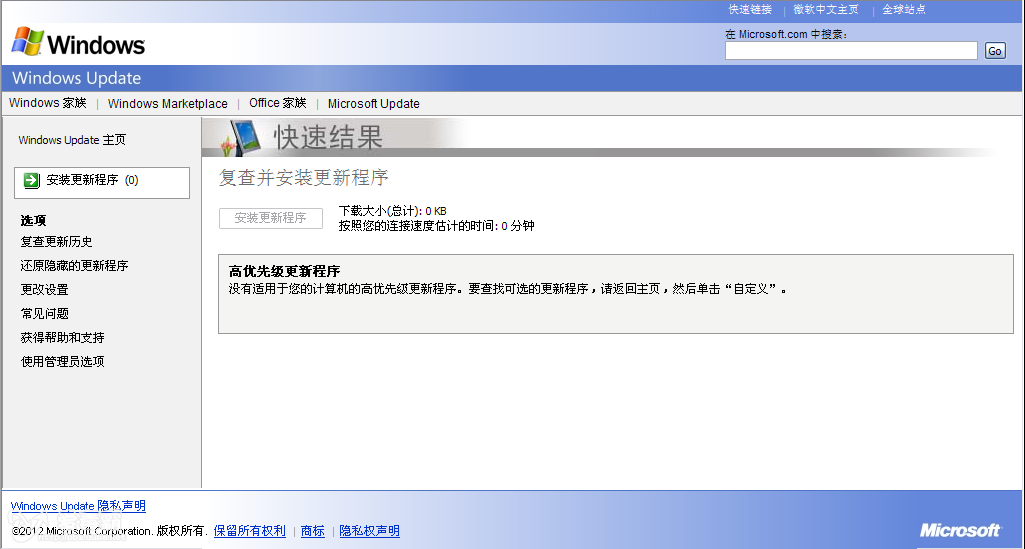Open 获得帮助和支持 link
Screen dimensions: 1025x549
(x=63, y=338)
